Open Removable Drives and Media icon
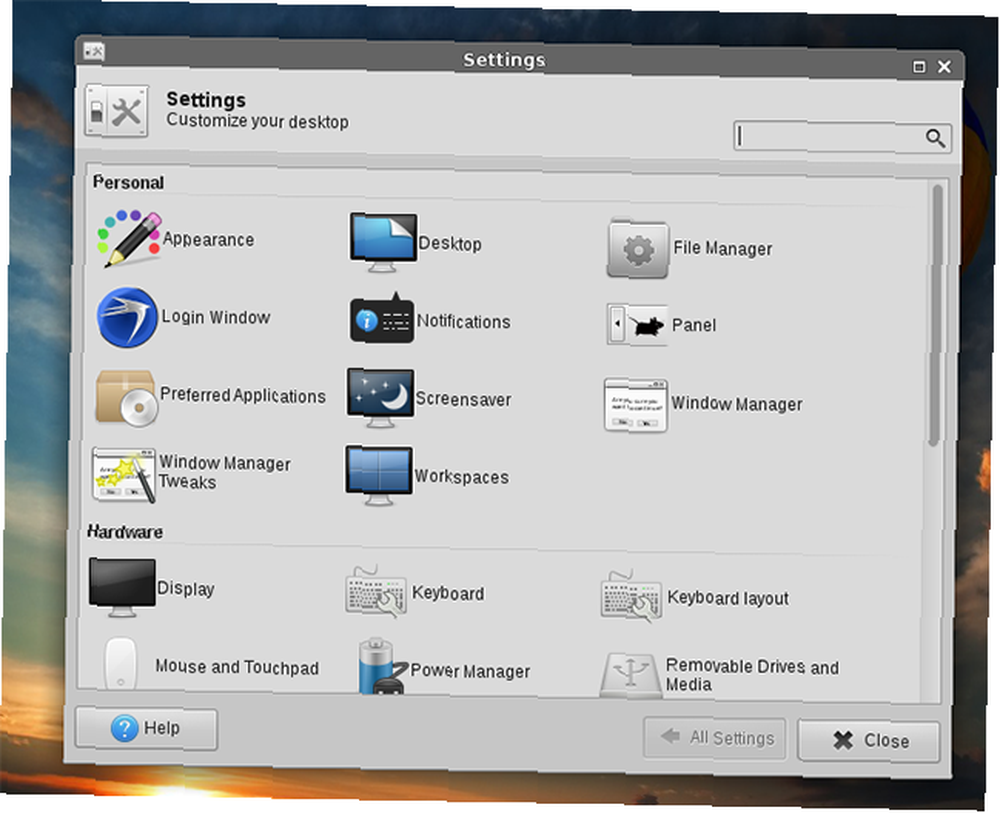This screenshot has height=813, width=1000. [630, 675]
